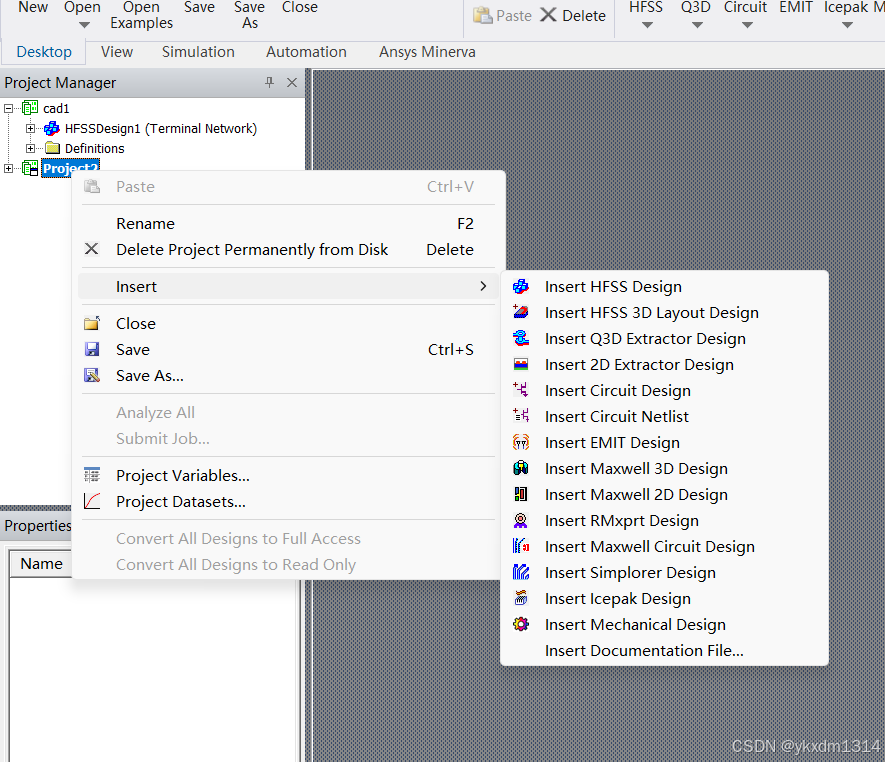Click the Insert Circuit Netlist icon
Viewport: 885px width, 762px height.
coord(520,416)
